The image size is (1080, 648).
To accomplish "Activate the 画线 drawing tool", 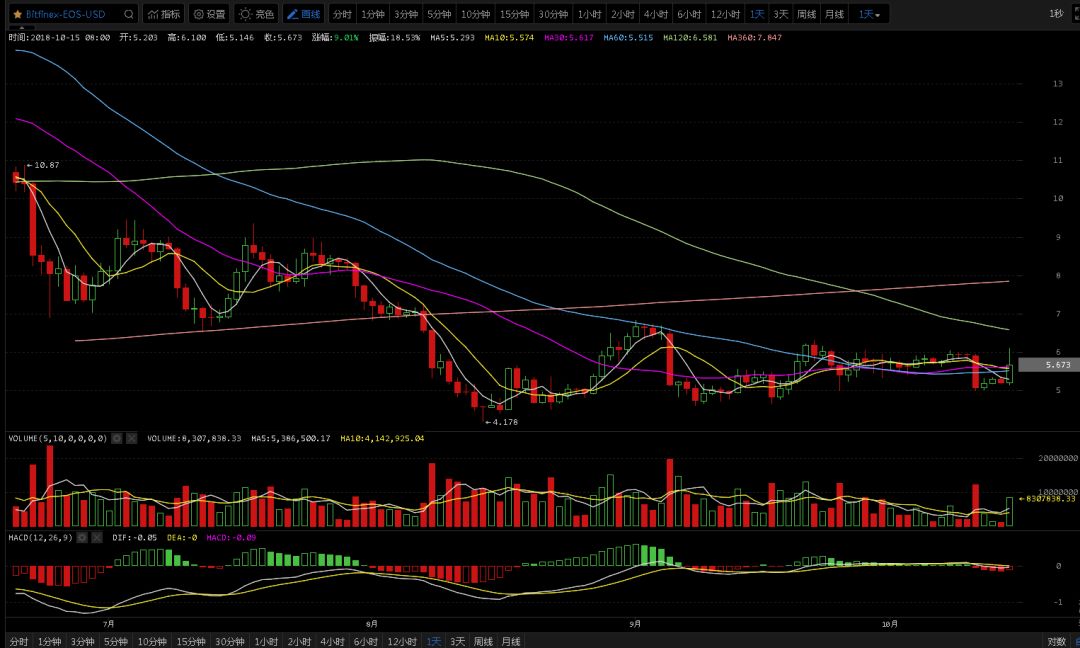I will [x=303, y=14].
